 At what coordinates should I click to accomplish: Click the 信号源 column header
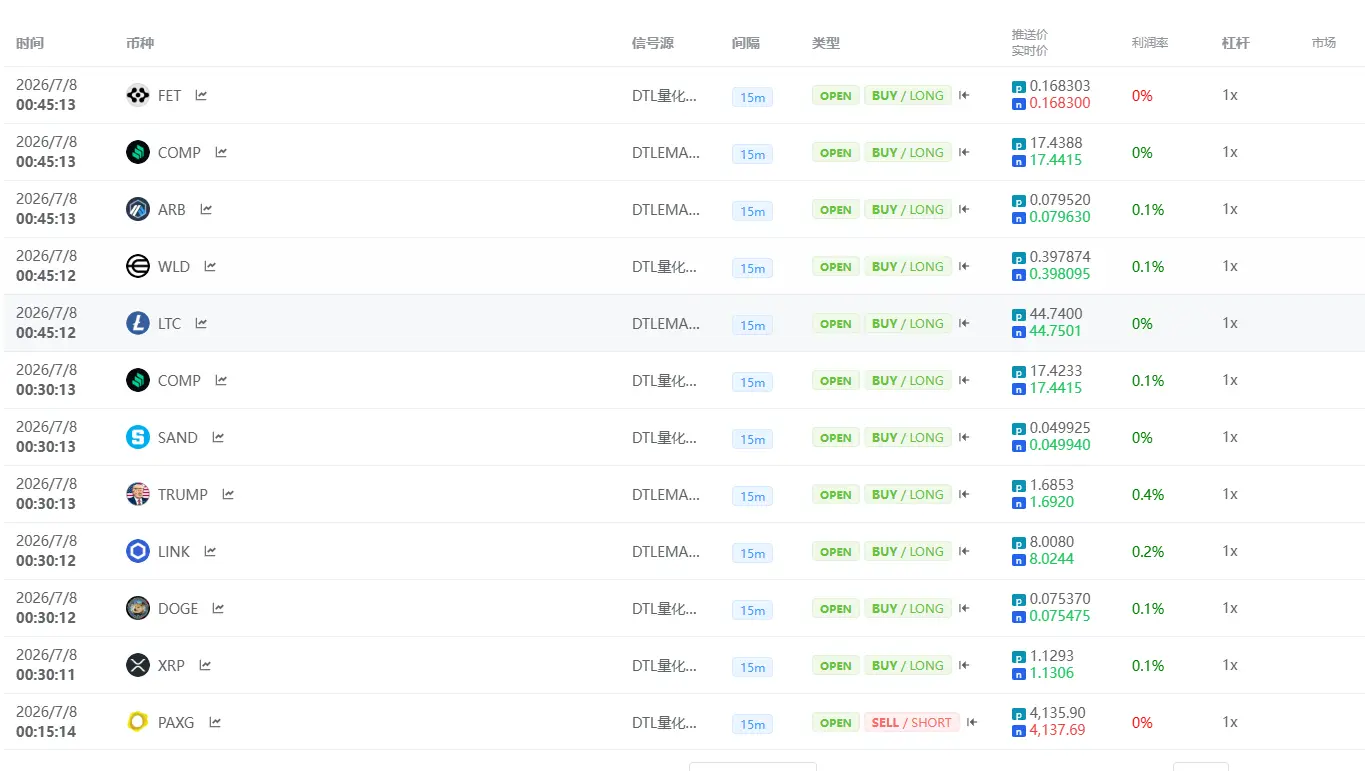653,43
